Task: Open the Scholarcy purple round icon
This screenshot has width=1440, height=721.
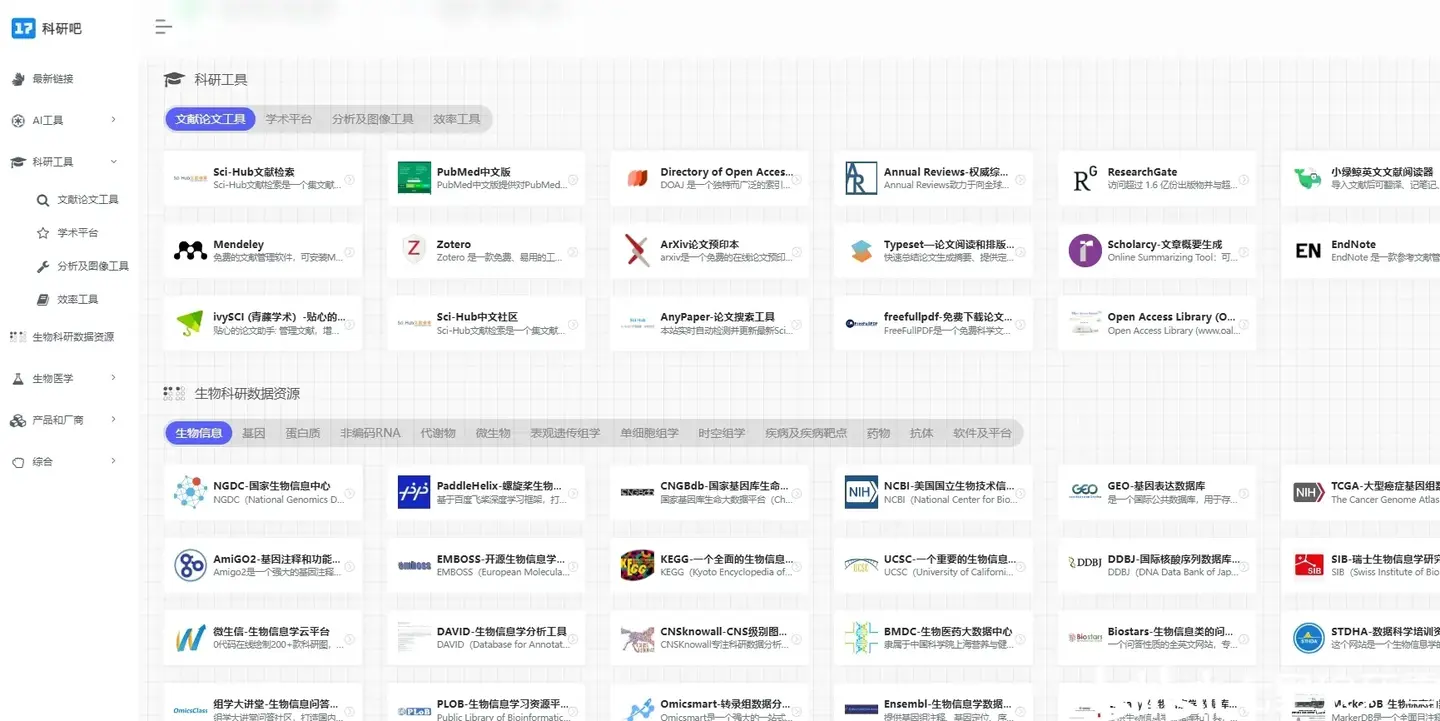Action: 1085,250
